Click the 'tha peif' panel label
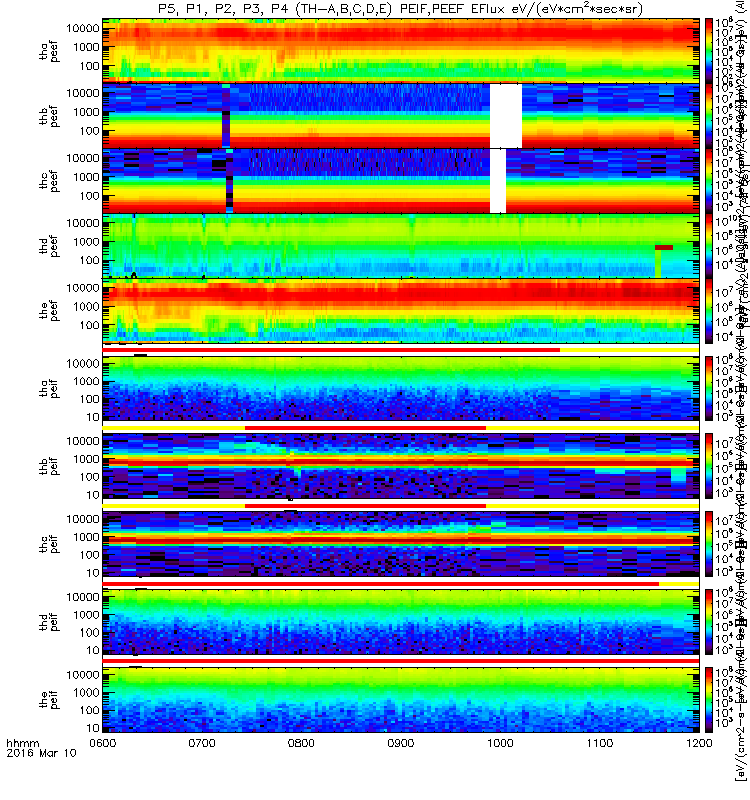 click(49, 388)
